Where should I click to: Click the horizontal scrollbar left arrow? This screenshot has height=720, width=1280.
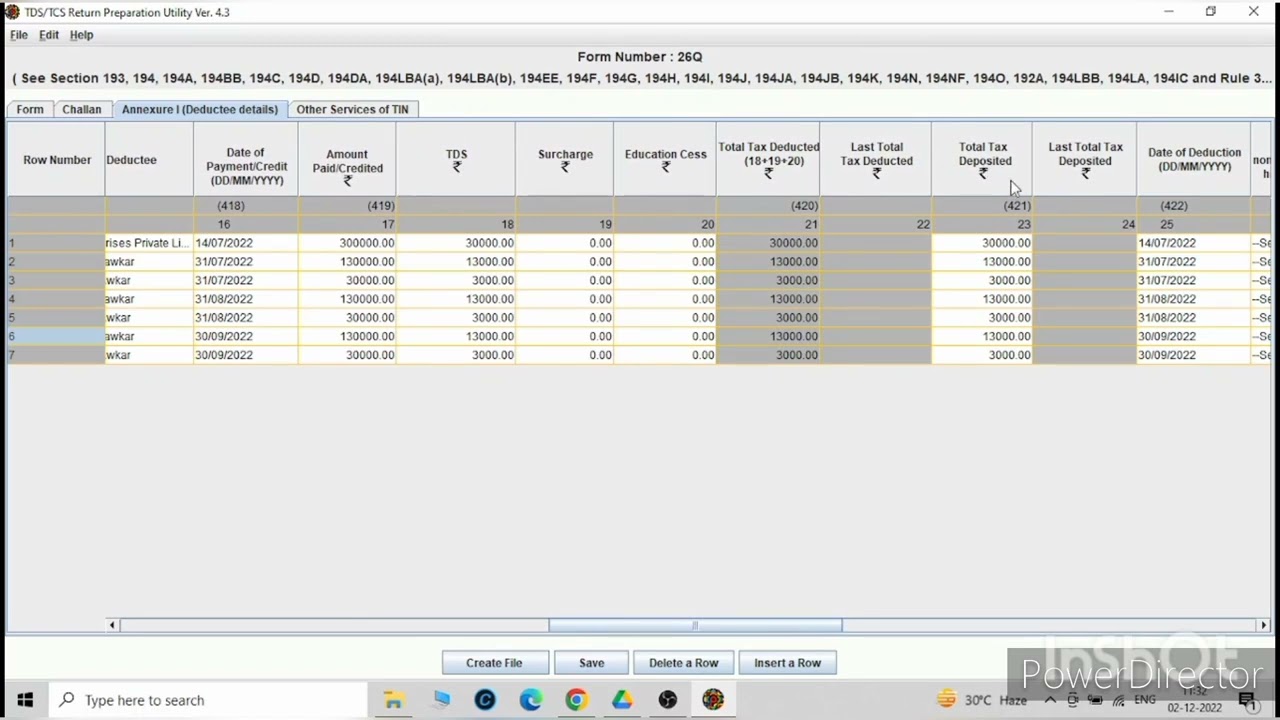pos(112,625)
